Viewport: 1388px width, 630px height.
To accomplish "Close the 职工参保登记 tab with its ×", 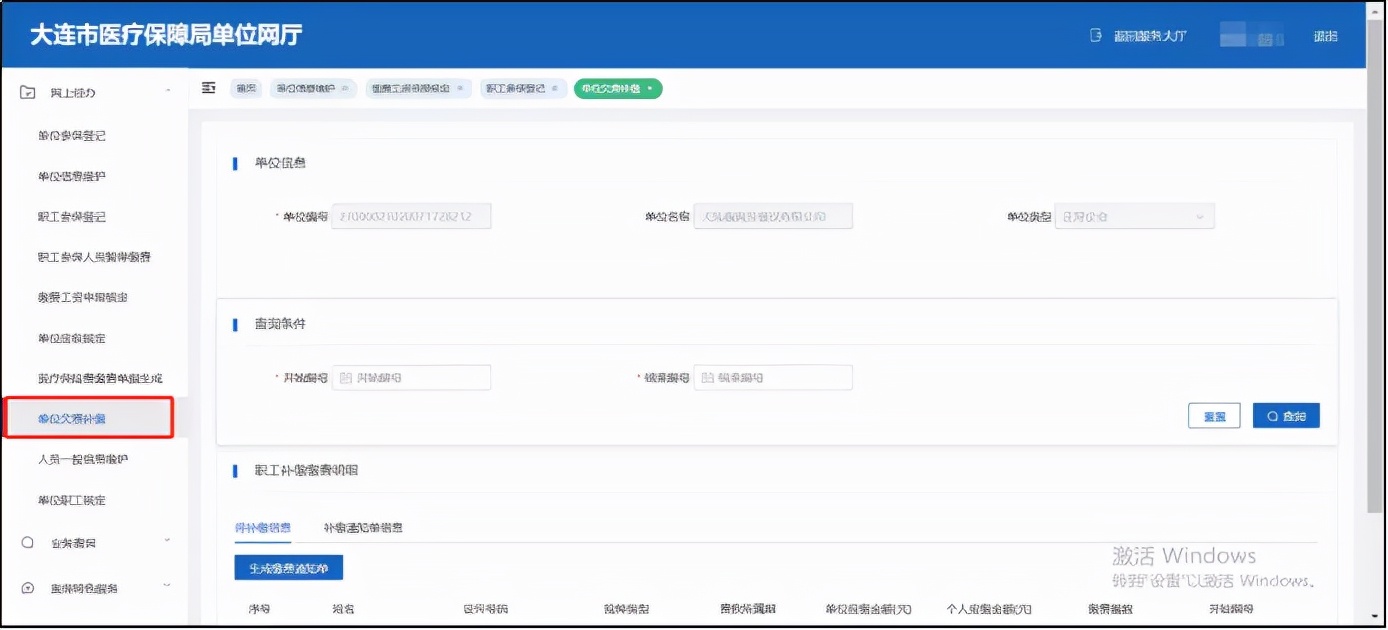I will click(556, 88).
